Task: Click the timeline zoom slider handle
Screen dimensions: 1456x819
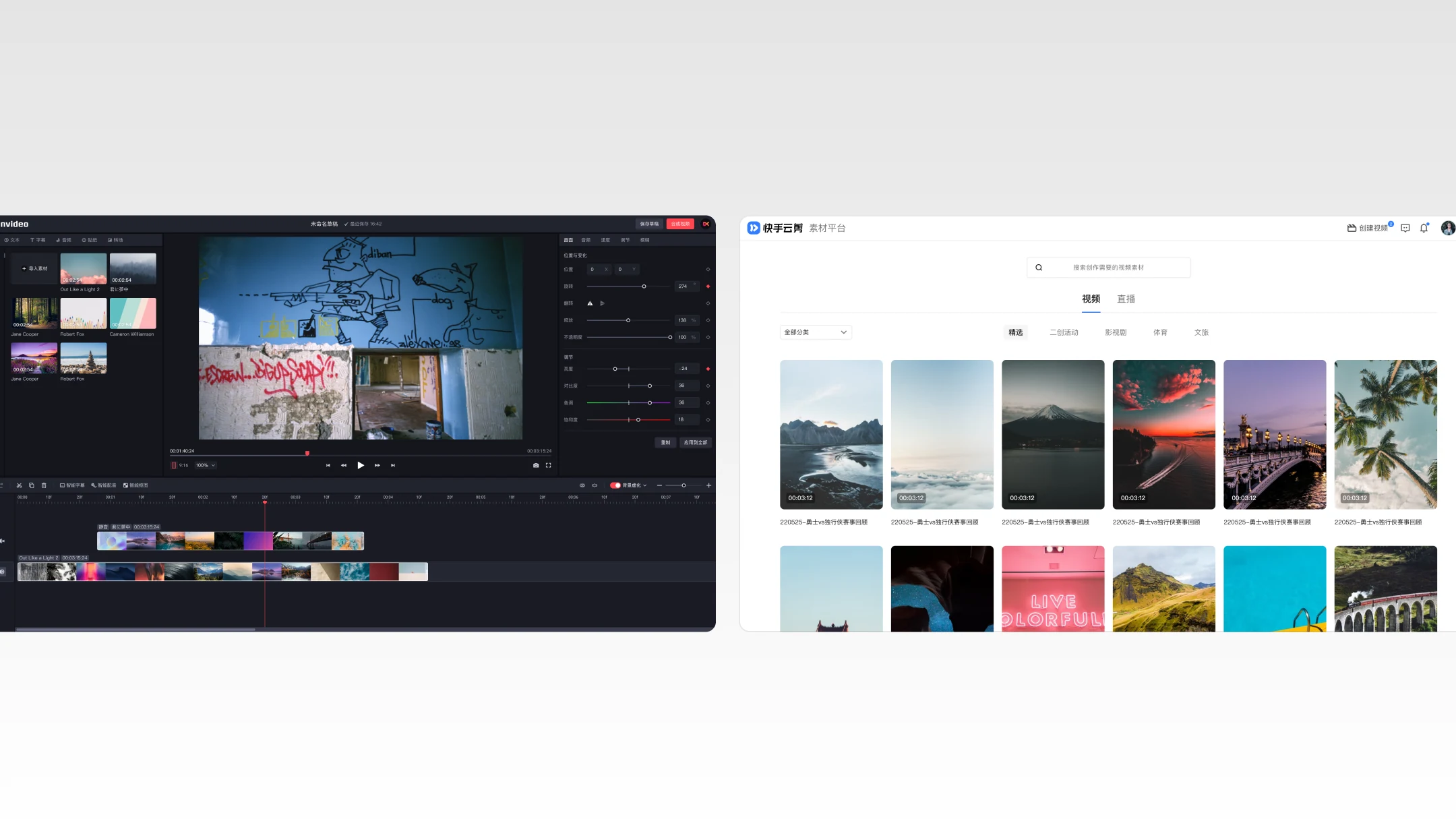Action: [684, 485]
